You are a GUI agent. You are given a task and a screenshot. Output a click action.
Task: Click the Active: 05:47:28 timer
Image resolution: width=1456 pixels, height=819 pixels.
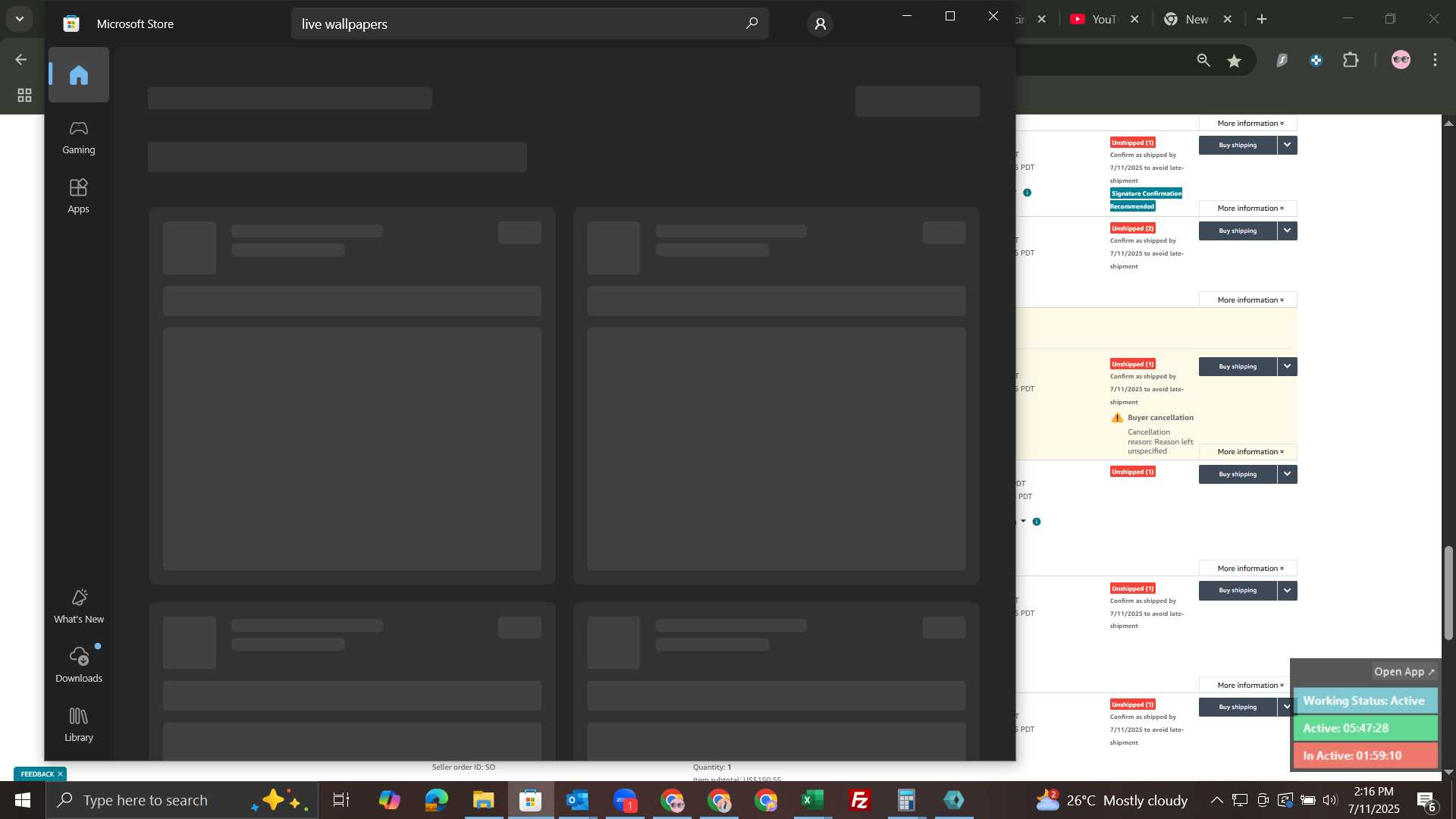[1365, 728]
